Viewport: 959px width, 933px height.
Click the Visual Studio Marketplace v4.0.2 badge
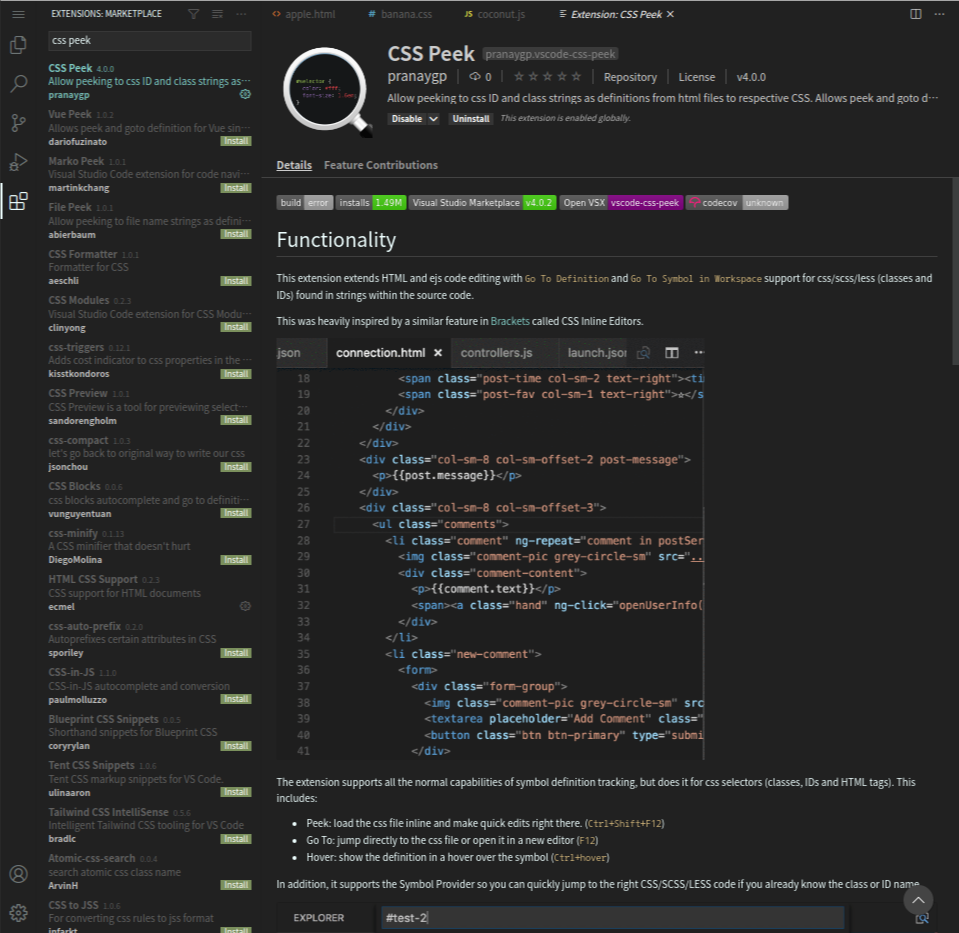pyautogui.click(x=483, y=203)
